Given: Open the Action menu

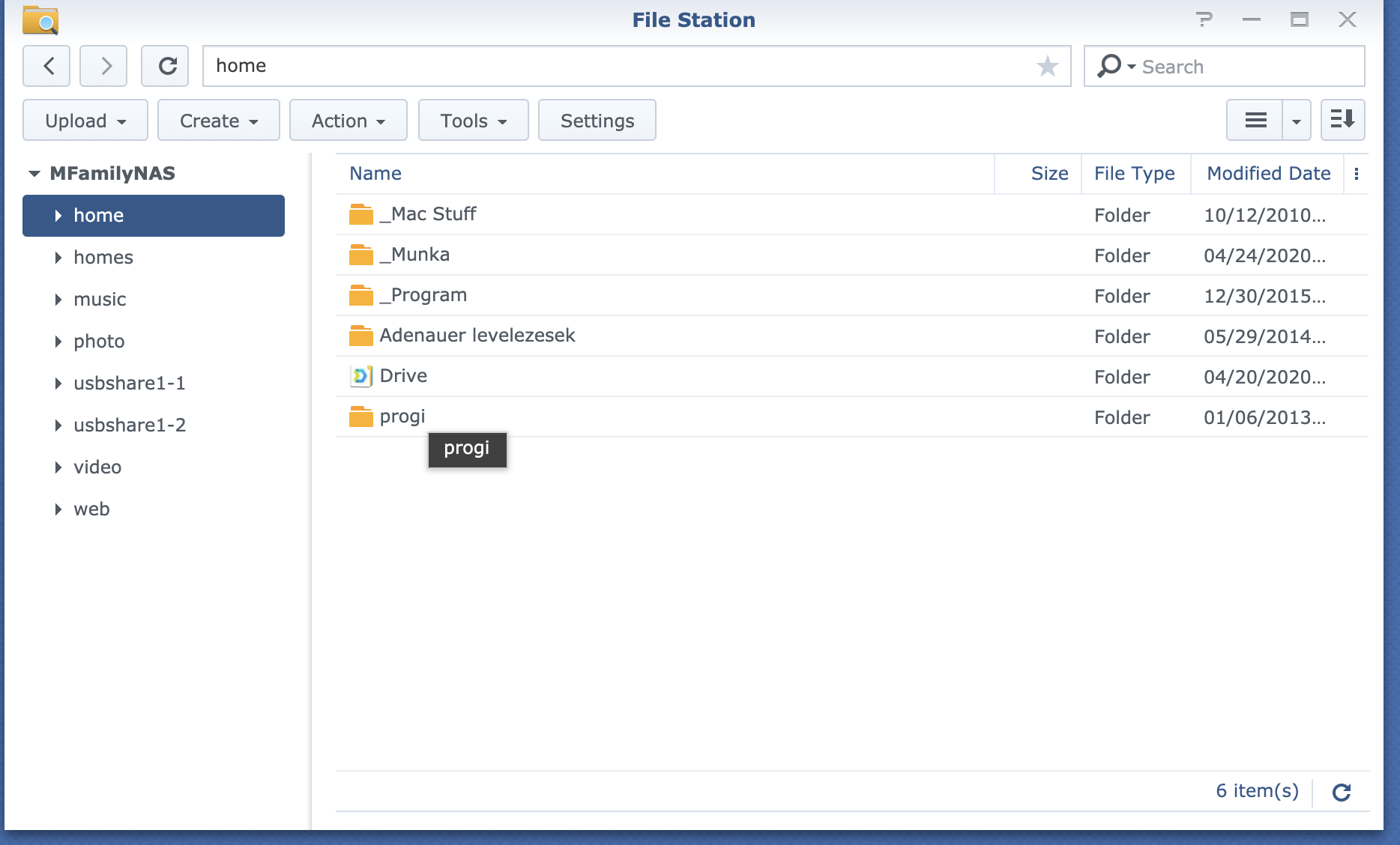Looking at the screenshot, I should 349,120.
